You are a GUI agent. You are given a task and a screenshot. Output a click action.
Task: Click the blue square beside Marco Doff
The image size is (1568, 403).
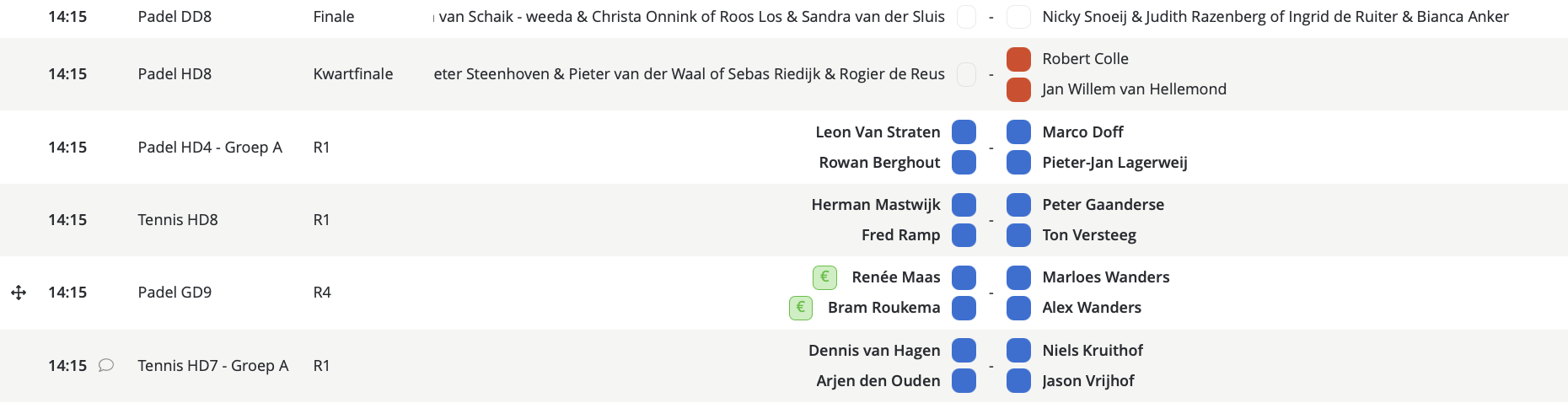point(1018,132)
